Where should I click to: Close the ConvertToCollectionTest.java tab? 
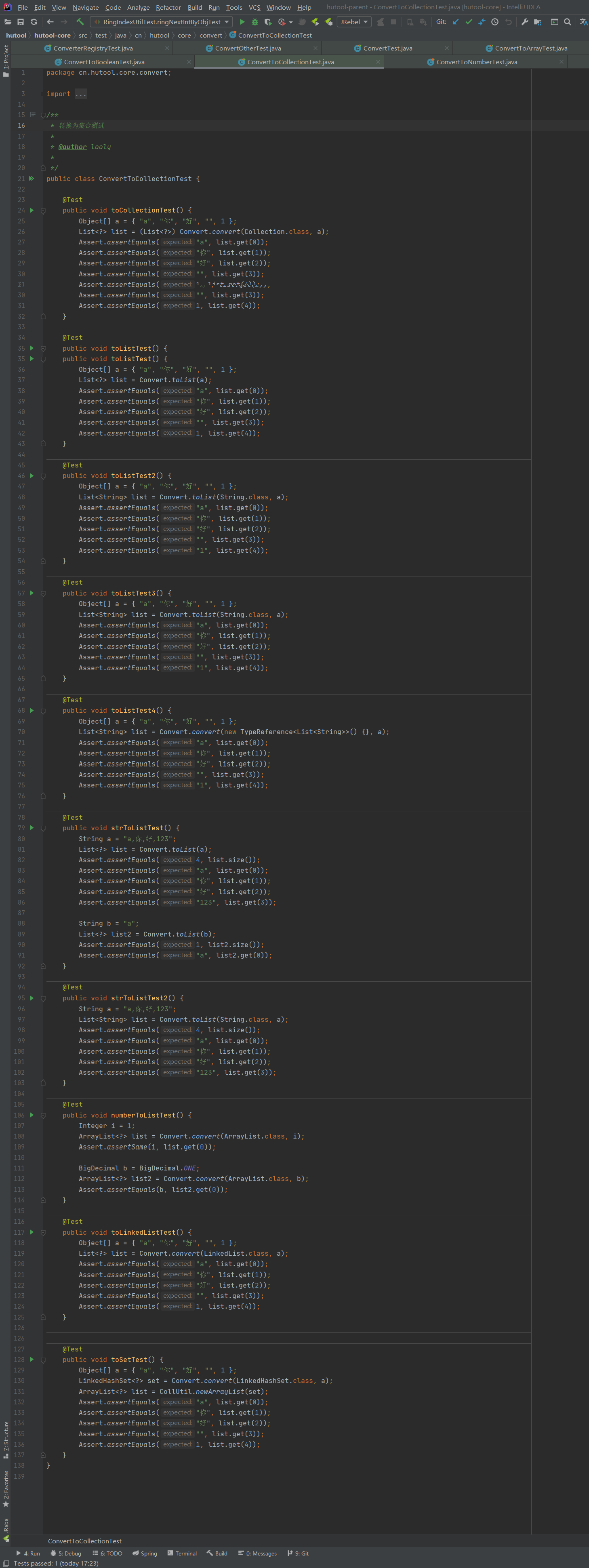[x=379, y=62]
